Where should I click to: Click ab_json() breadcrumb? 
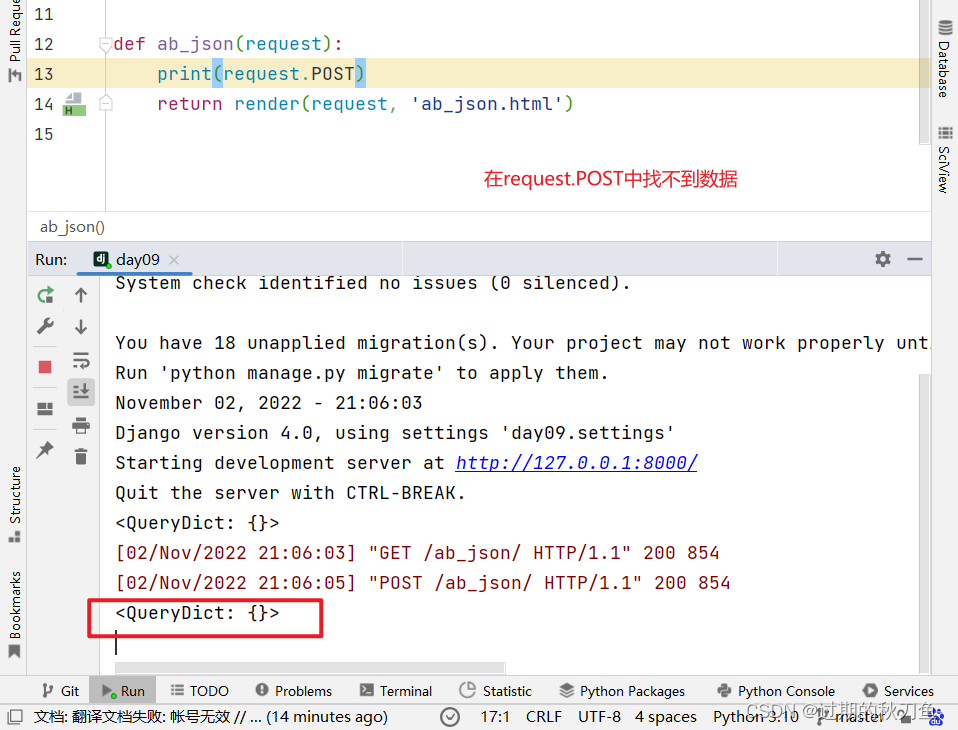[72, 227]
